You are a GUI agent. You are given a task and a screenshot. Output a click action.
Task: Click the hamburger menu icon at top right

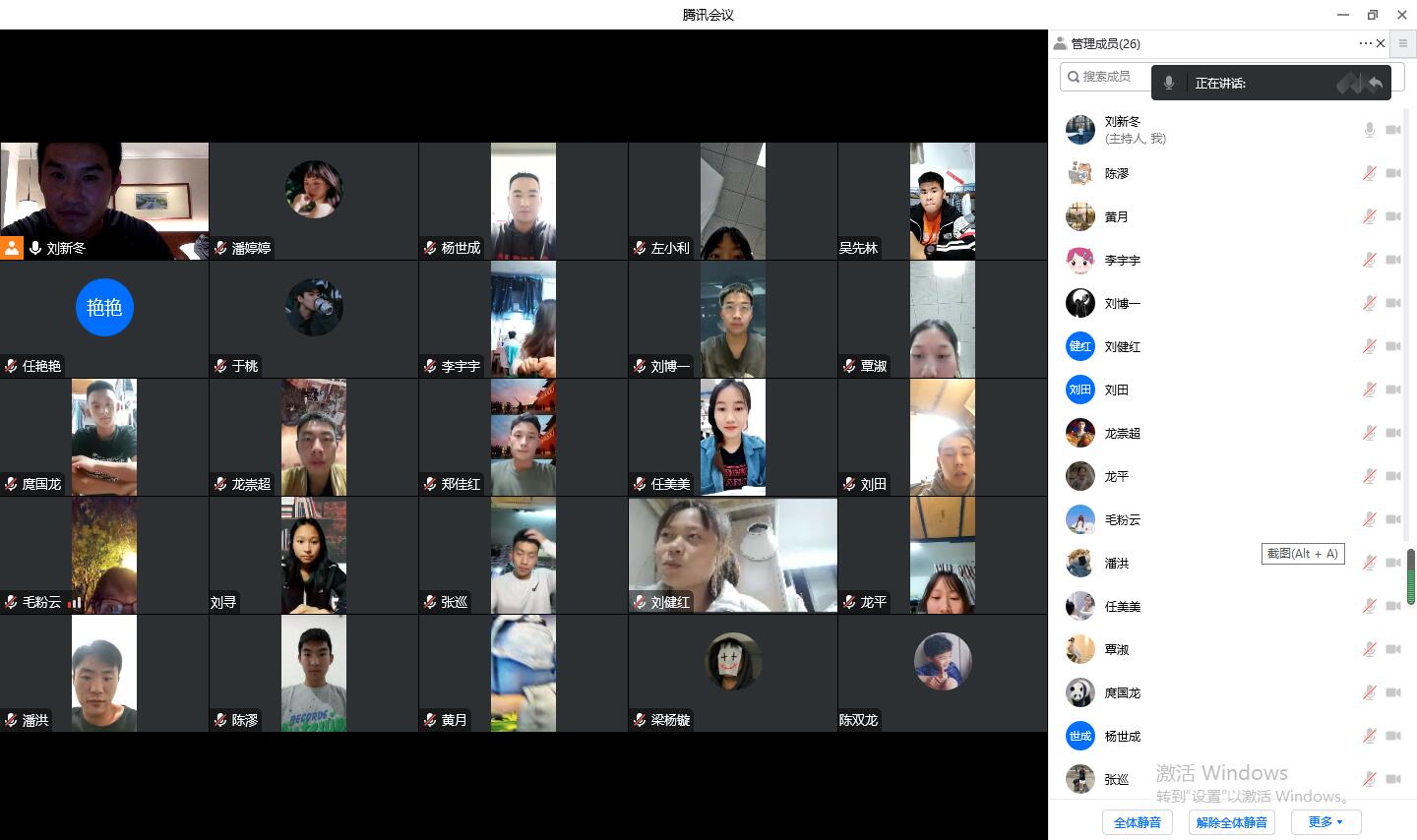(x=1403, y=43)
